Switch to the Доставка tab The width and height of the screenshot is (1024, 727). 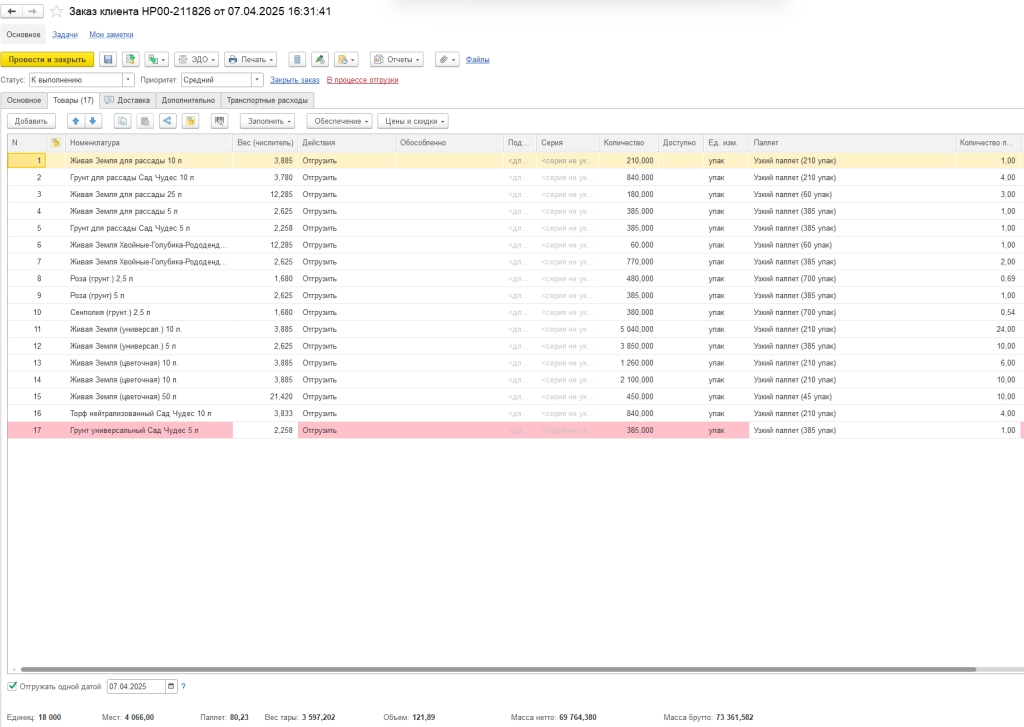[x=127, y=100]
